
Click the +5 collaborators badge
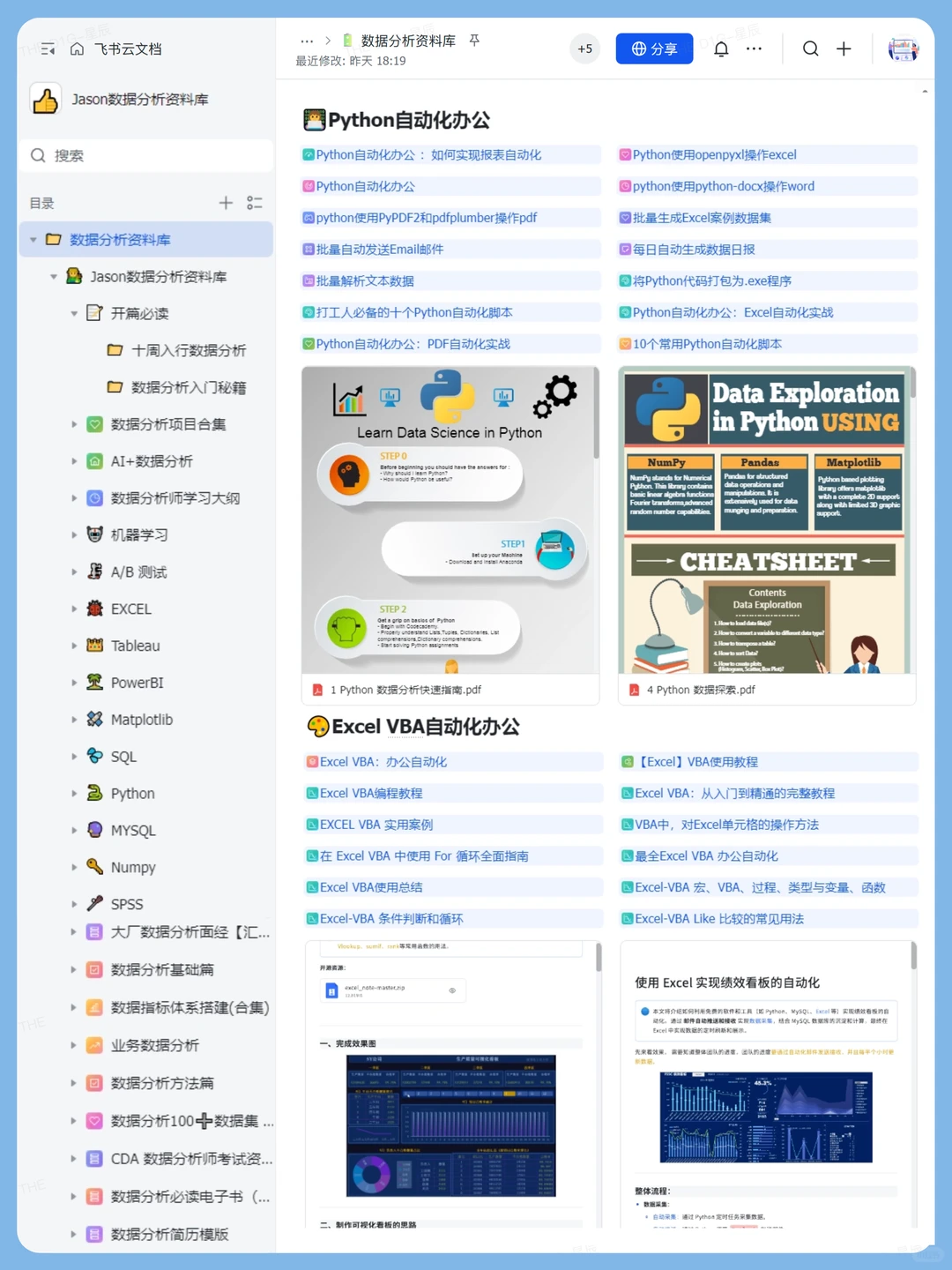tap(585, 49)
